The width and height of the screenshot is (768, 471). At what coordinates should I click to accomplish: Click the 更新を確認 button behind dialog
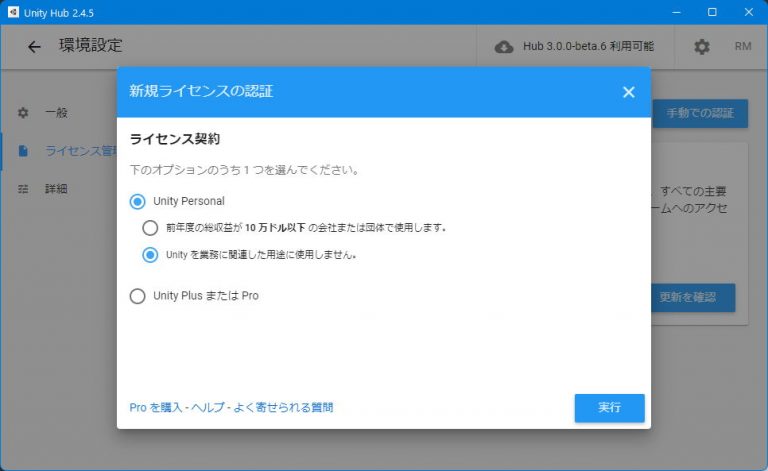(x=693, y=297)
